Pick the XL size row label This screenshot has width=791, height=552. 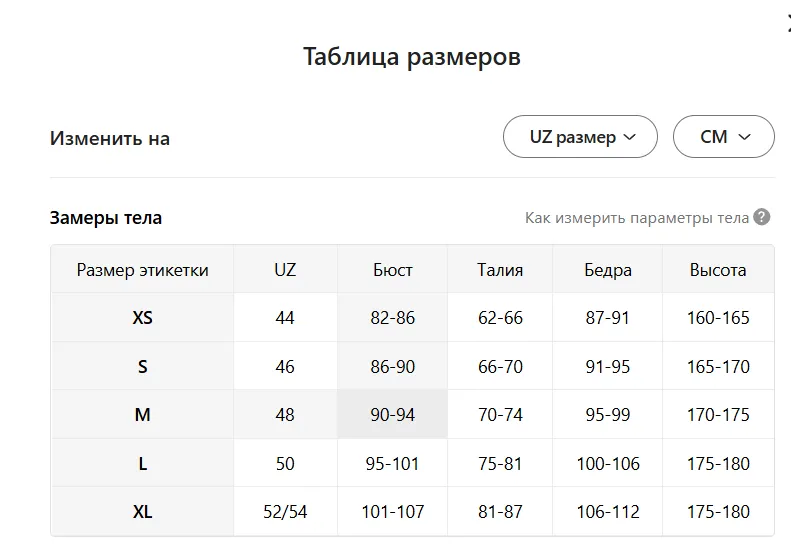(x=143, y=512)
